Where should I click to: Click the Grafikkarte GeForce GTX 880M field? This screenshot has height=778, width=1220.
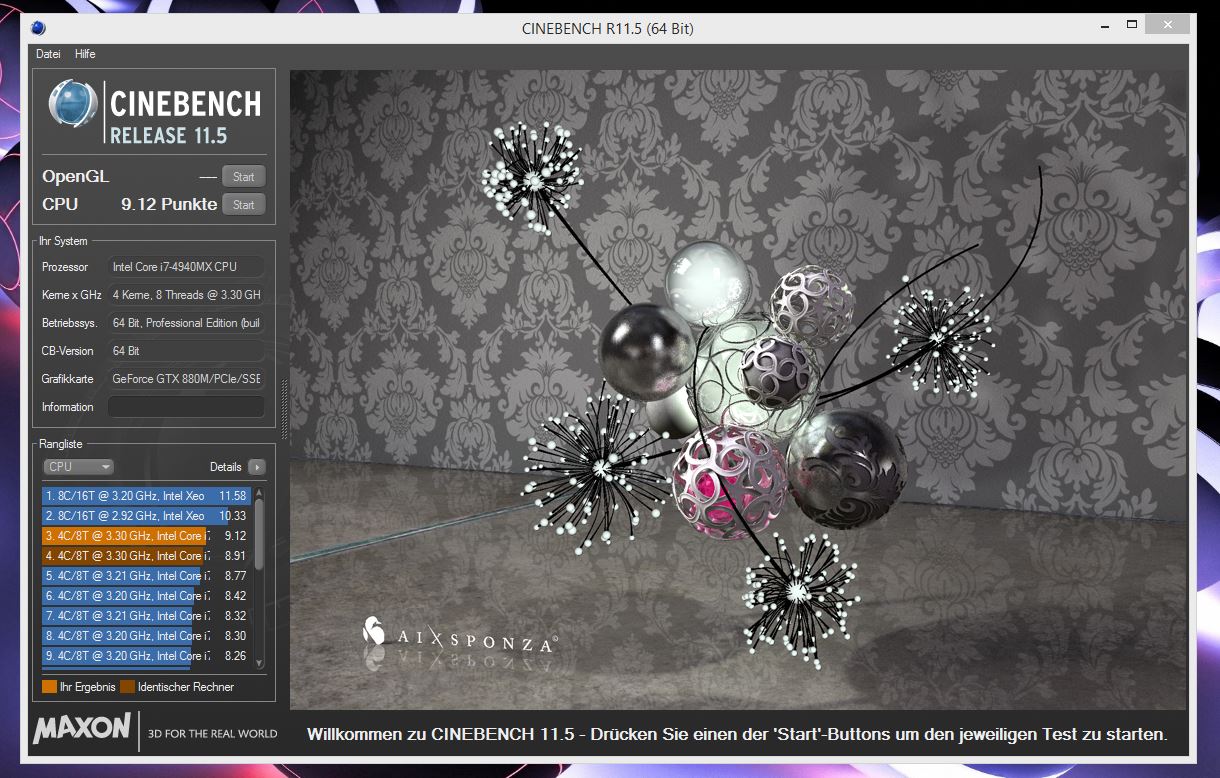coord(186,379)
